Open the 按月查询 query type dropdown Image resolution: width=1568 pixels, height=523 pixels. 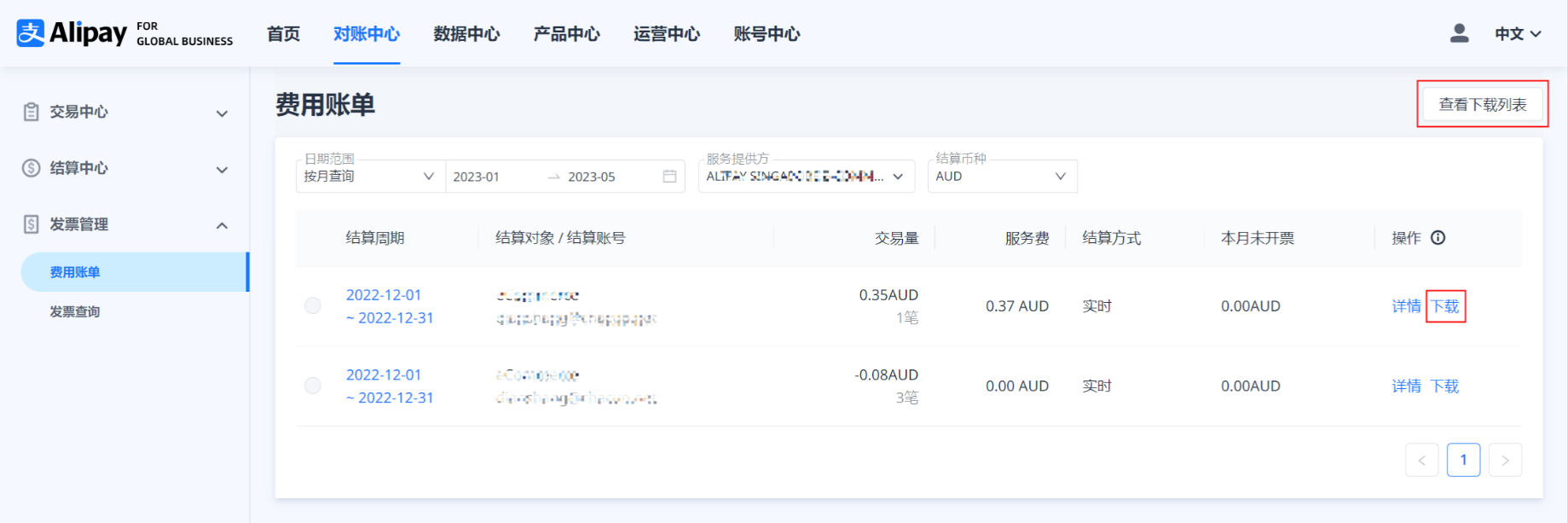370,177
